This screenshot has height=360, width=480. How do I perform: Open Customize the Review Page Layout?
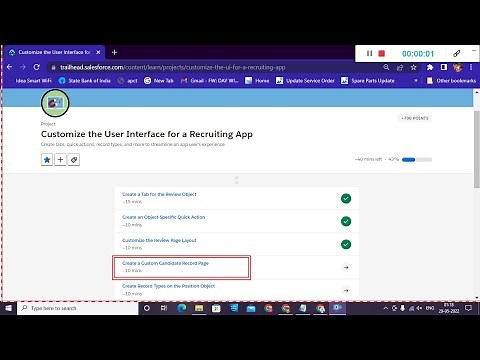(159, 240)
